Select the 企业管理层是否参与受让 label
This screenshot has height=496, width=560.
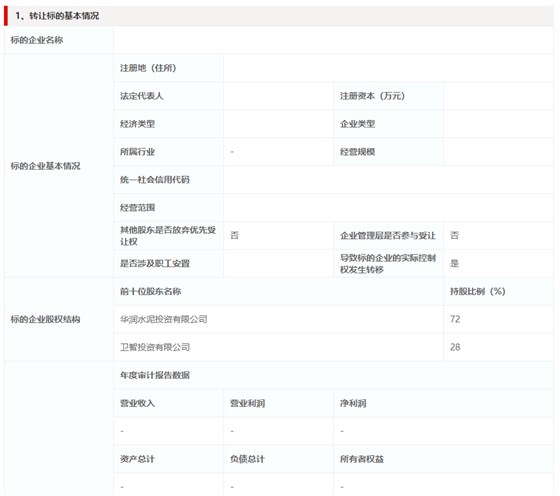[388, 235]
